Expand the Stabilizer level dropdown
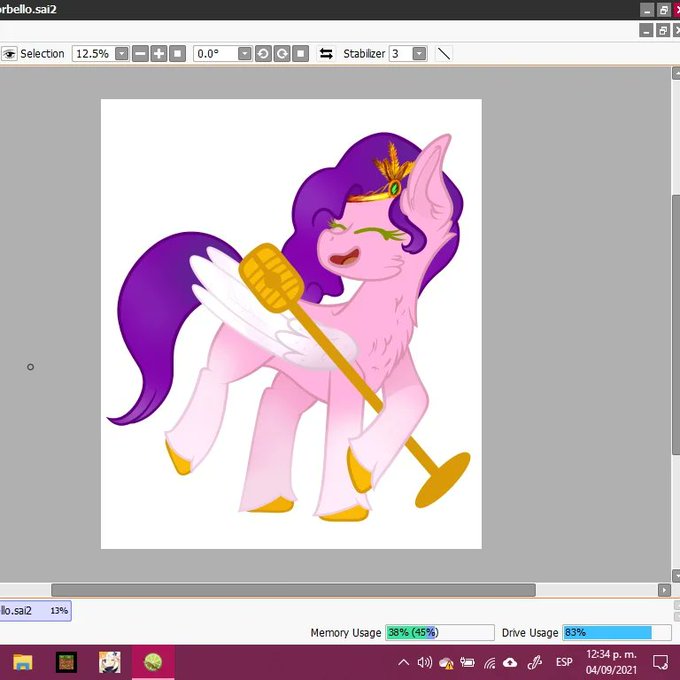The image size is (680, 680). 419,54
